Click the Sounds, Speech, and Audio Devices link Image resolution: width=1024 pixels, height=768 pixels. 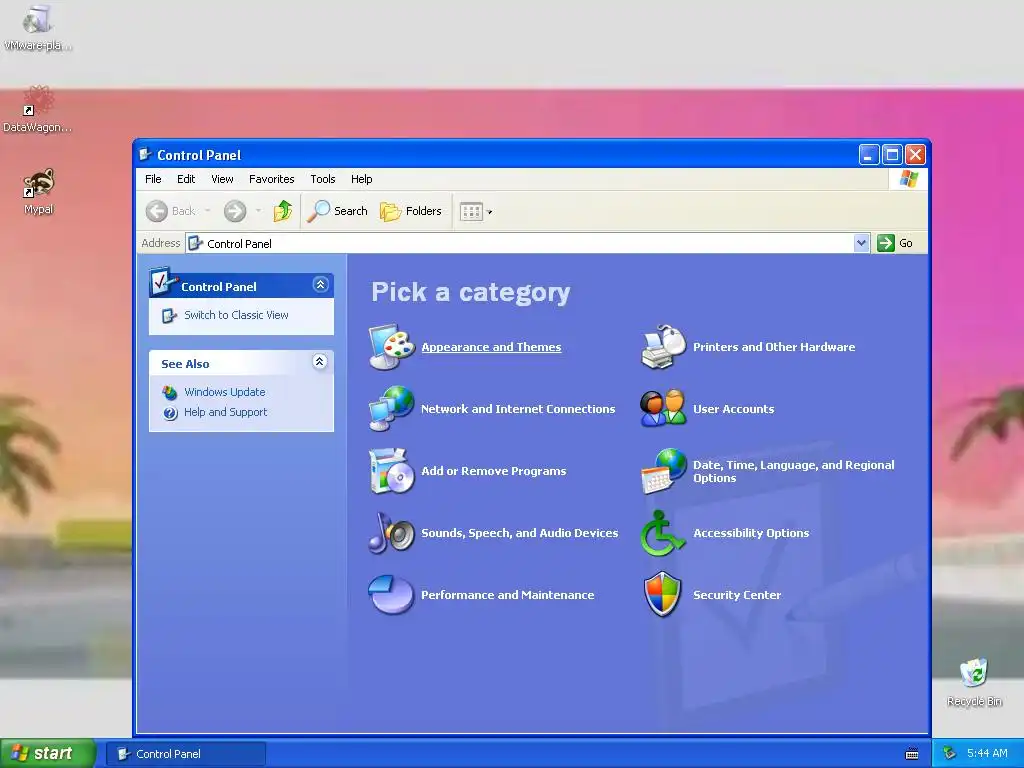519,534
